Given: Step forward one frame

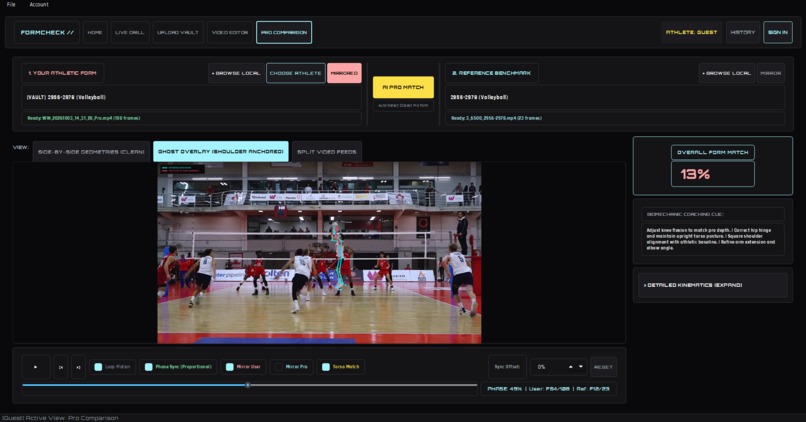Looking at the screenshot, I should pyautogui.click(x=78, y=367).
